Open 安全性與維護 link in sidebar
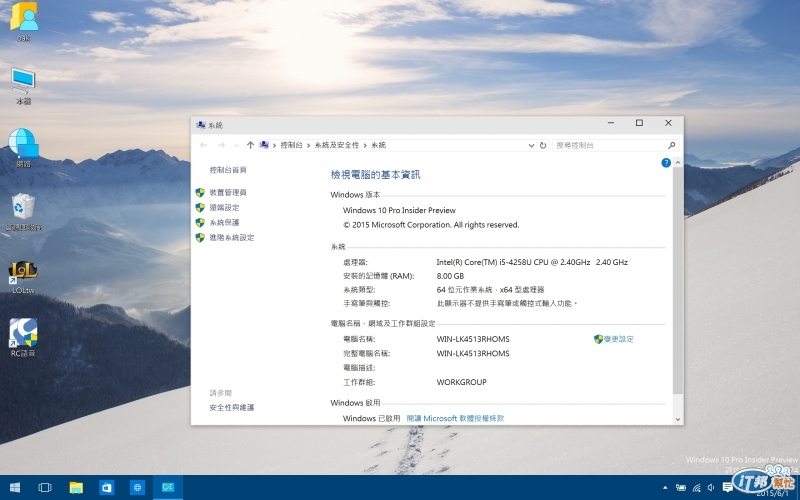The width and height of the screenshot is (800, 500). pyautogui.click(x=232, y=408)
